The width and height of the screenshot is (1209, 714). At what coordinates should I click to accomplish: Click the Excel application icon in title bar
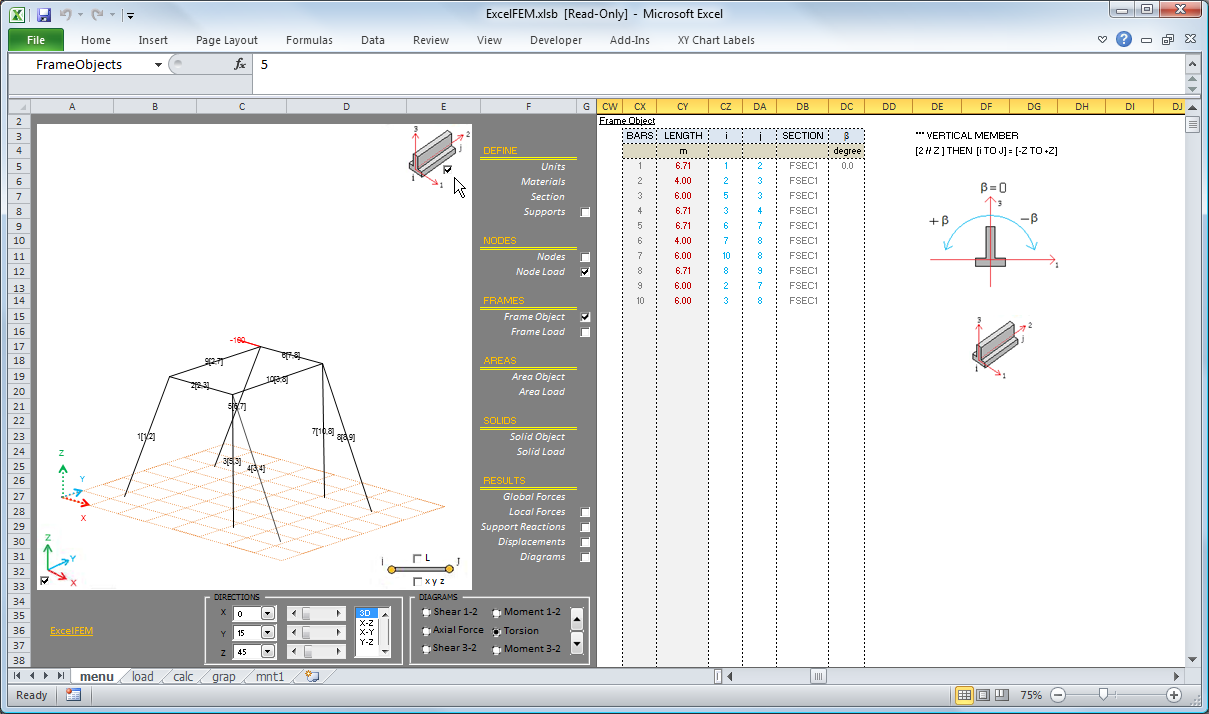pos(18,15)
